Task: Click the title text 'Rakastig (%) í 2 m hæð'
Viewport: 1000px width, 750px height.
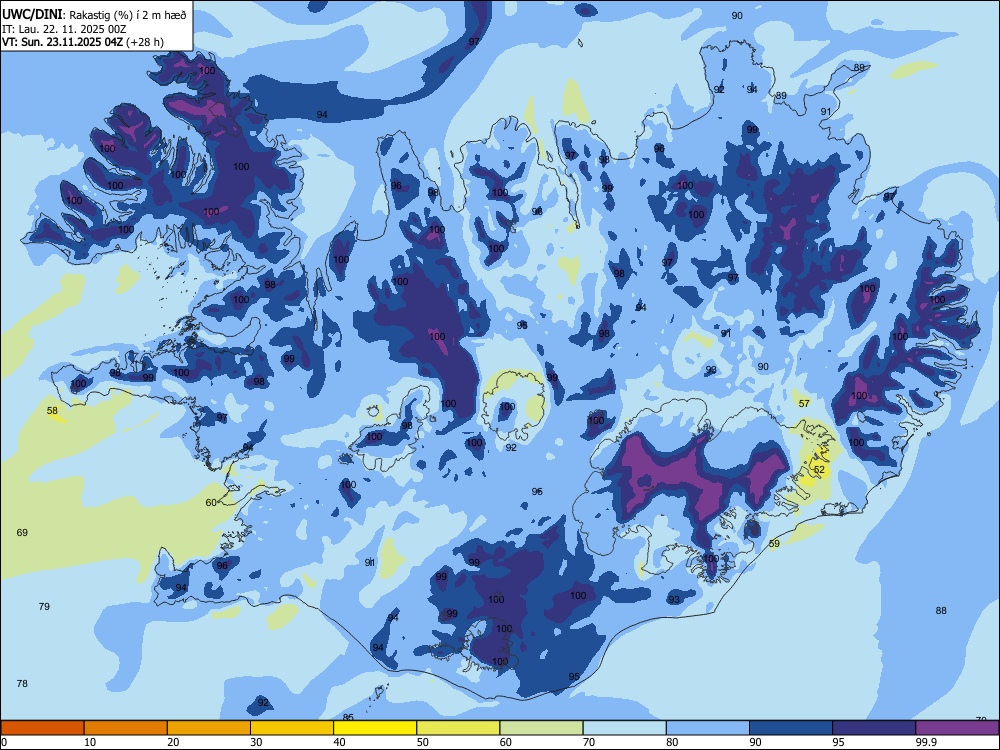Action: click(128, 15)
